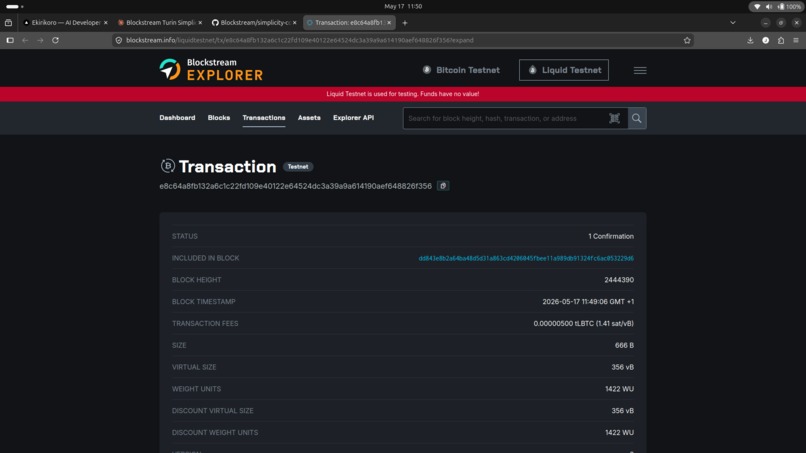Go back to the previous page
The height and width of the screenshot is (453, 806).
(25, 40)
